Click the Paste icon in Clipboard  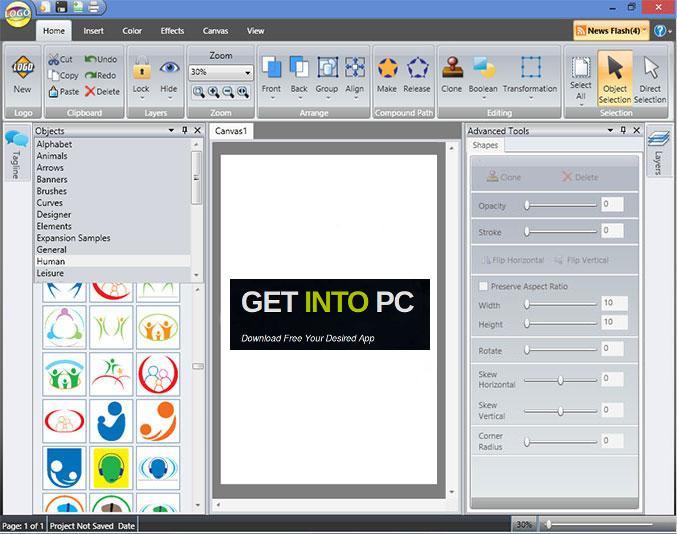[x=54, y=91]
